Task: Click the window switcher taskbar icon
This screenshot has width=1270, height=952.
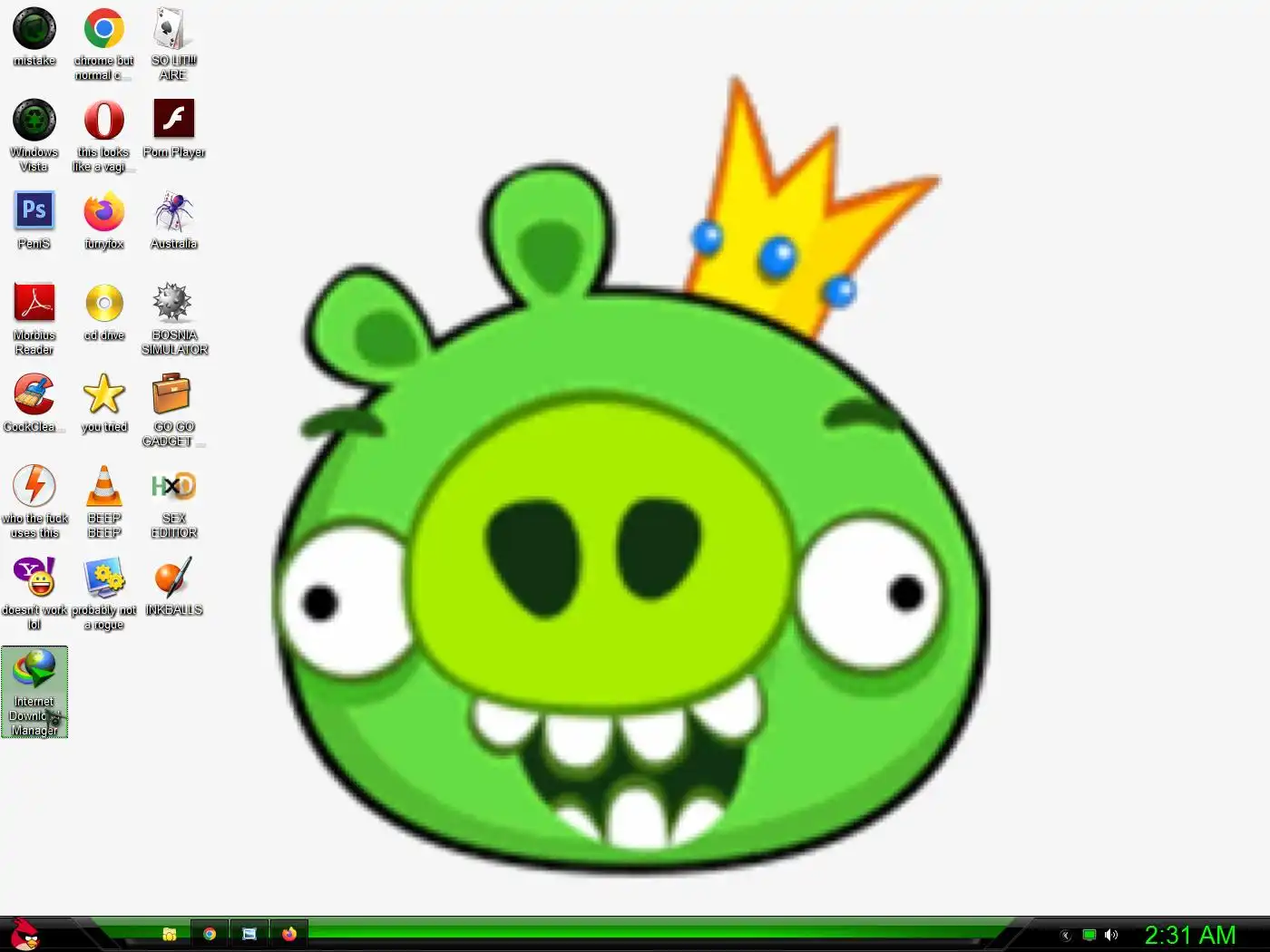Action: pyautogui.click(x=249, y=934)
